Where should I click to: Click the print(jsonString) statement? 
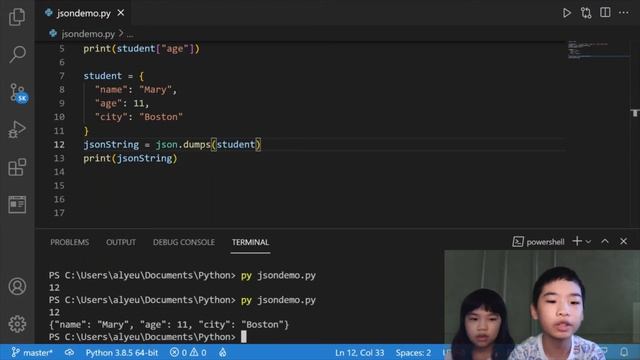(130, 158)
